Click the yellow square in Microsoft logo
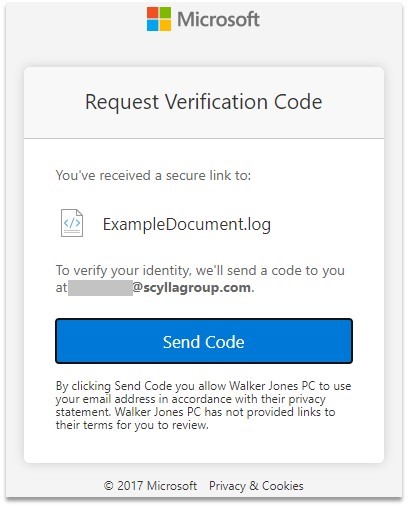The width and height of the screenshot is (408, 507). 165,26
